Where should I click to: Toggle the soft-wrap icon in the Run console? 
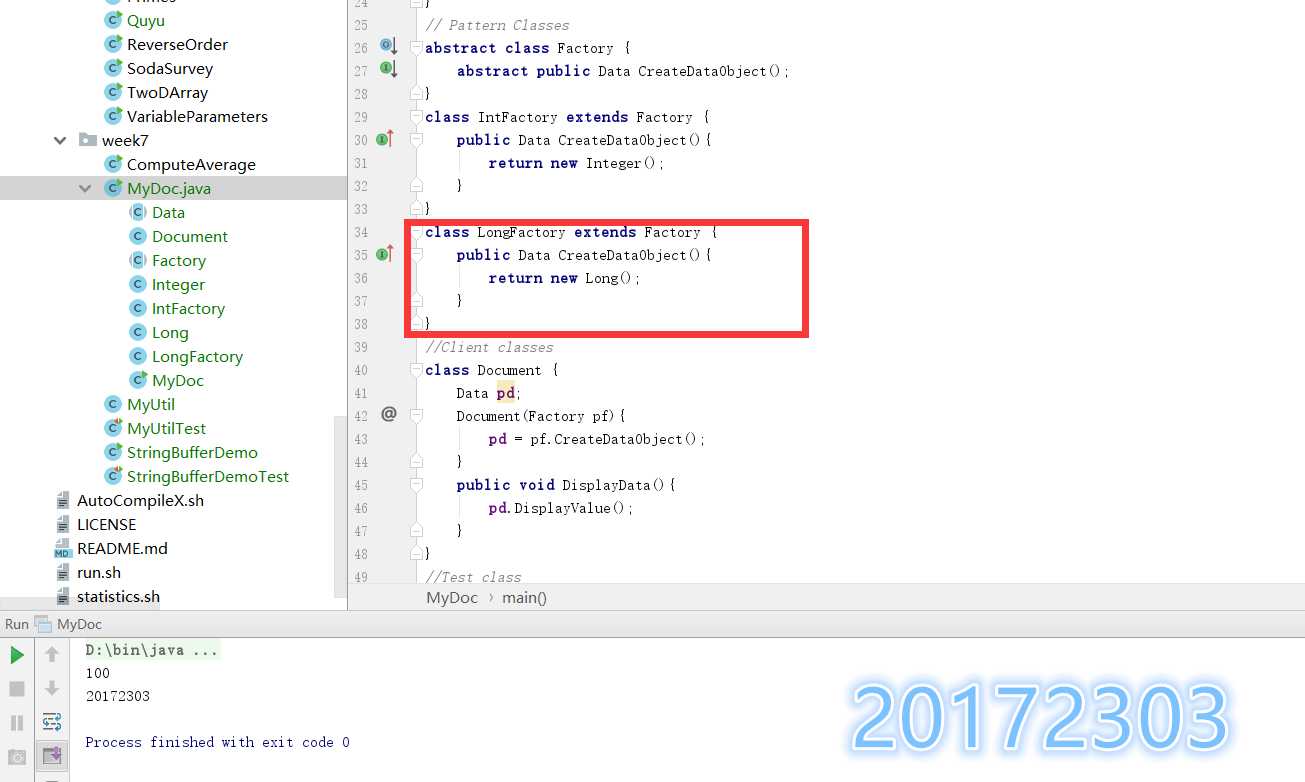[x=52, y=722]
